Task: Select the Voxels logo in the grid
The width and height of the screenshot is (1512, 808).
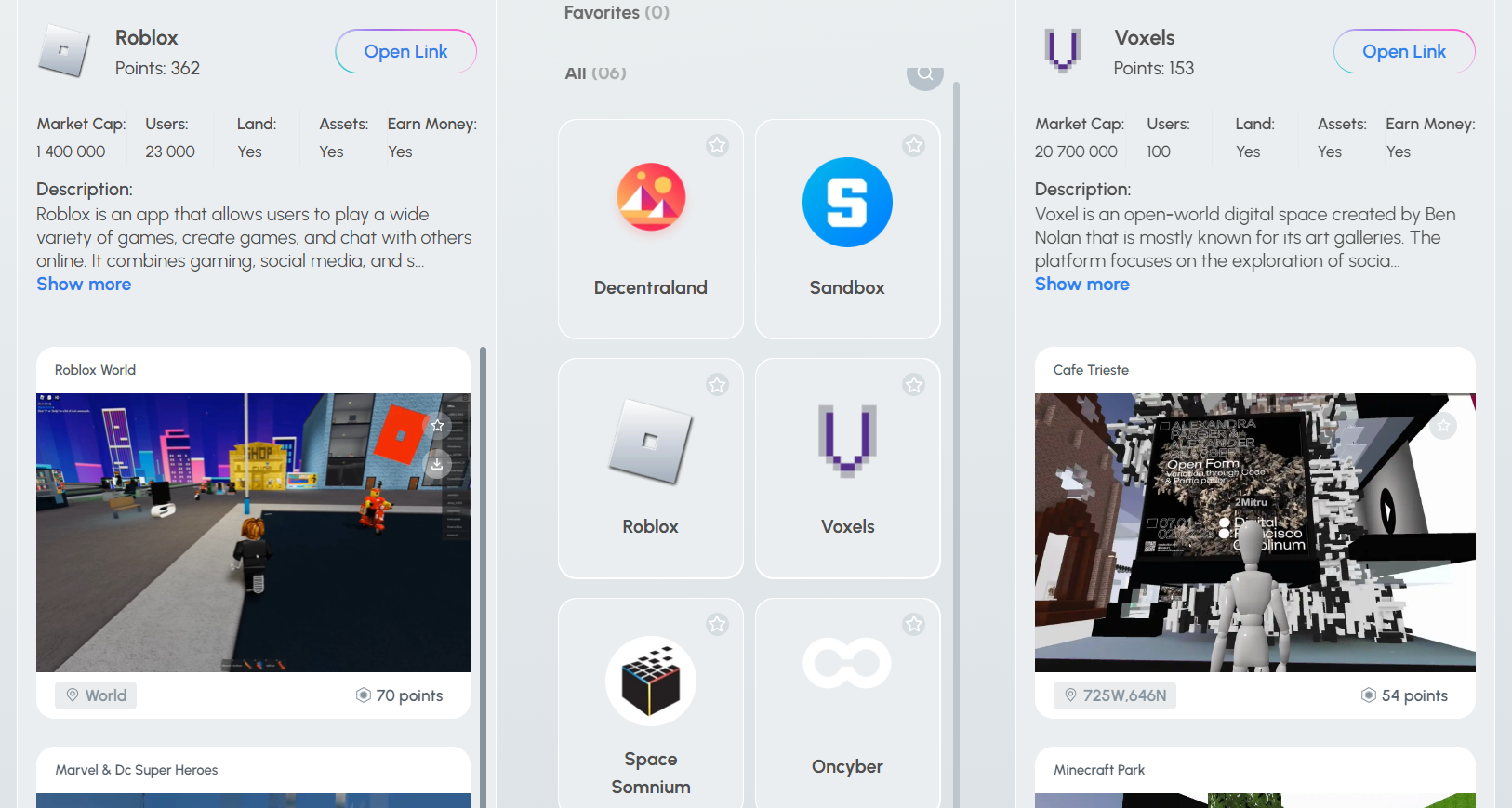Action: pos(848,441)
